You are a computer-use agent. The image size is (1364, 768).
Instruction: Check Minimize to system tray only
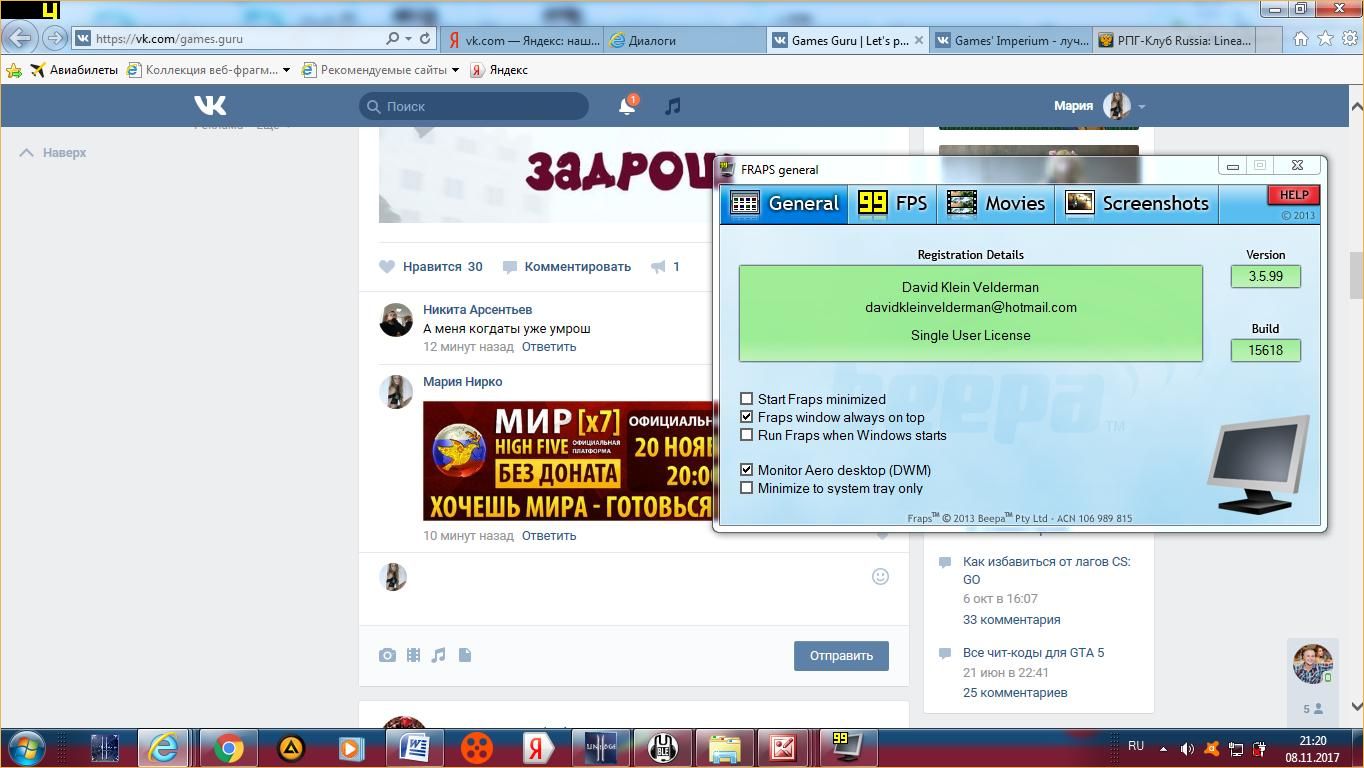(746, 488)
